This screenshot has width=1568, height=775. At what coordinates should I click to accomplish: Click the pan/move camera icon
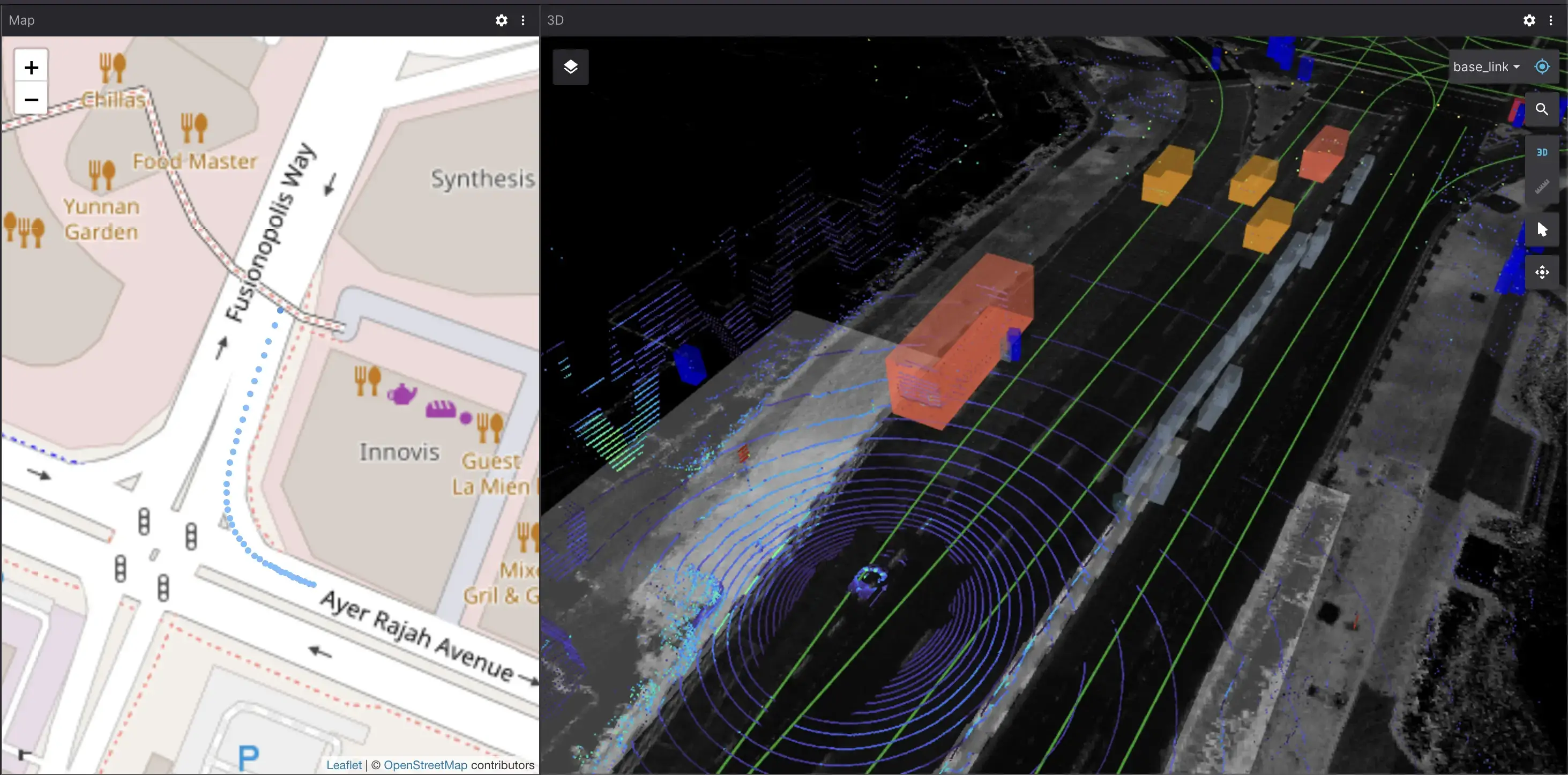pyautogui.click(x=1542, y=272)
